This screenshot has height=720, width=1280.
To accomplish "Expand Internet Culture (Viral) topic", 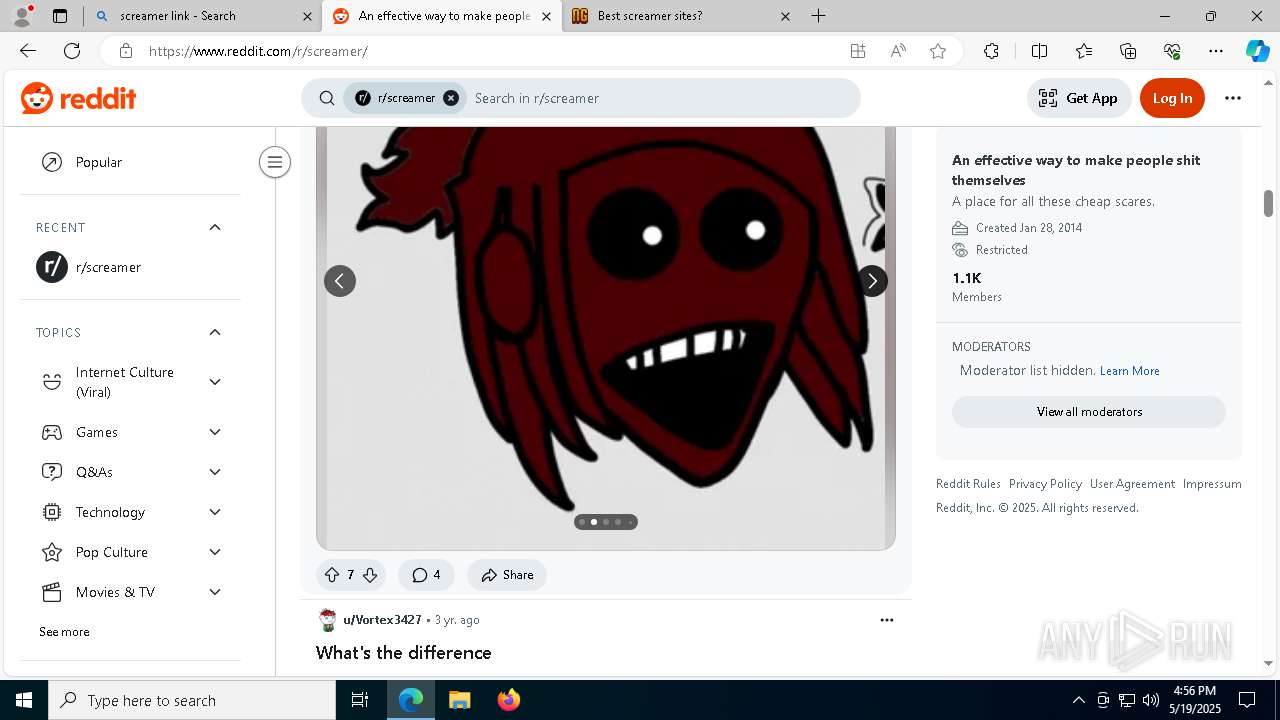I will pyautogui.click(x=215, y=382).
